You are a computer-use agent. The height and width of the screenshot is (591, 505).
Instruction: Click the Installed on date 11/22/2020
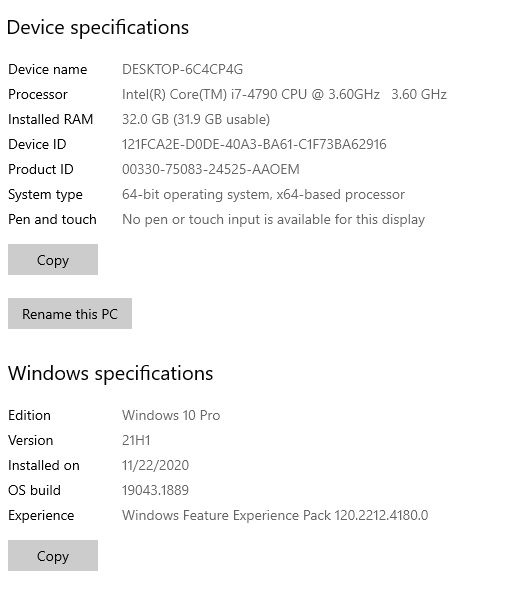tap(155, 465)
